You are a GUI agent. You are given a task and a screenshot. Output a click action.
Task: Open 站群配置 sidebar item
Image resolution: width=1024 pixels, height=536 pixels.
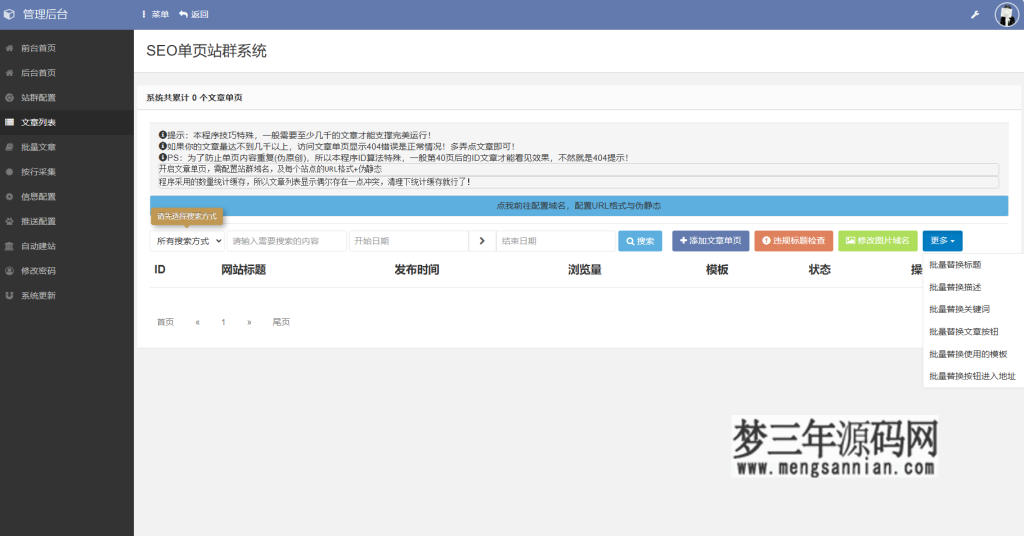coord(67,98)
